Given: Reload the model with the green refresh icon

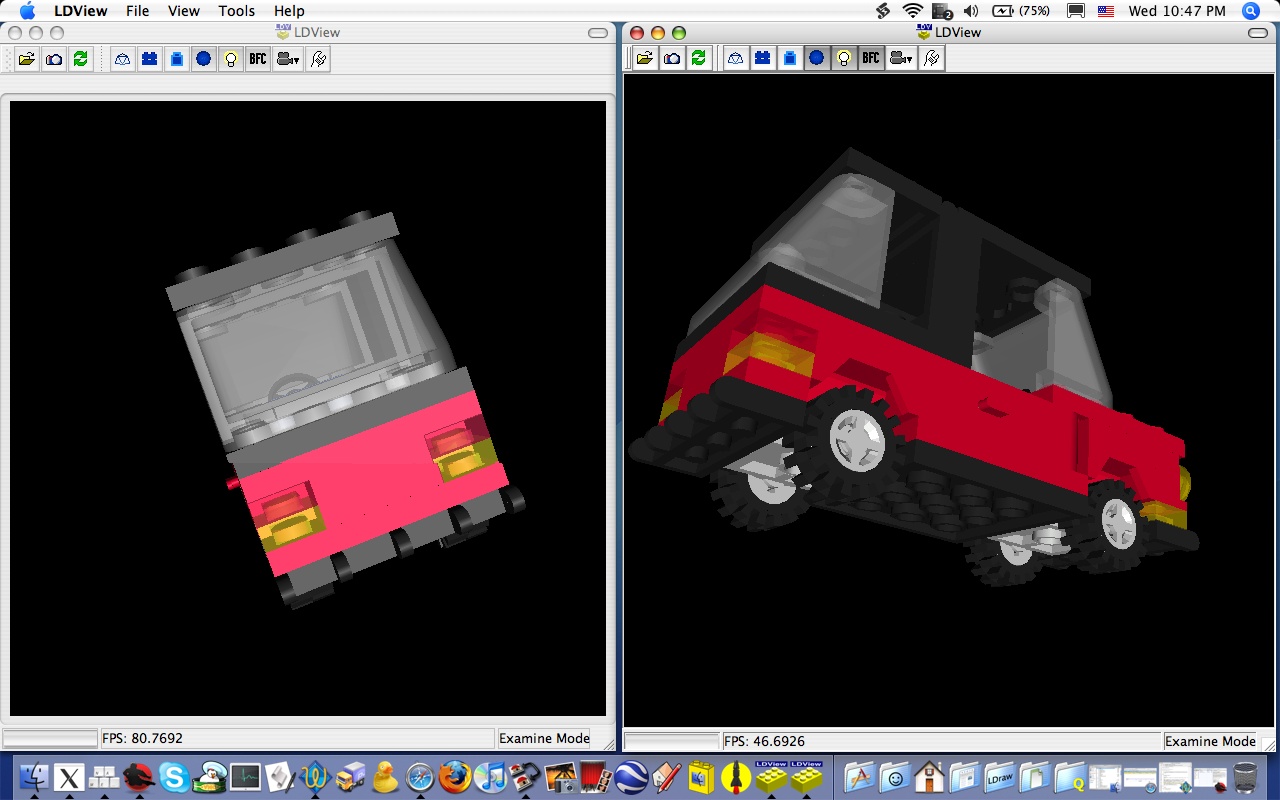Looking at the screenshot, I should click(x=80, y=58).
